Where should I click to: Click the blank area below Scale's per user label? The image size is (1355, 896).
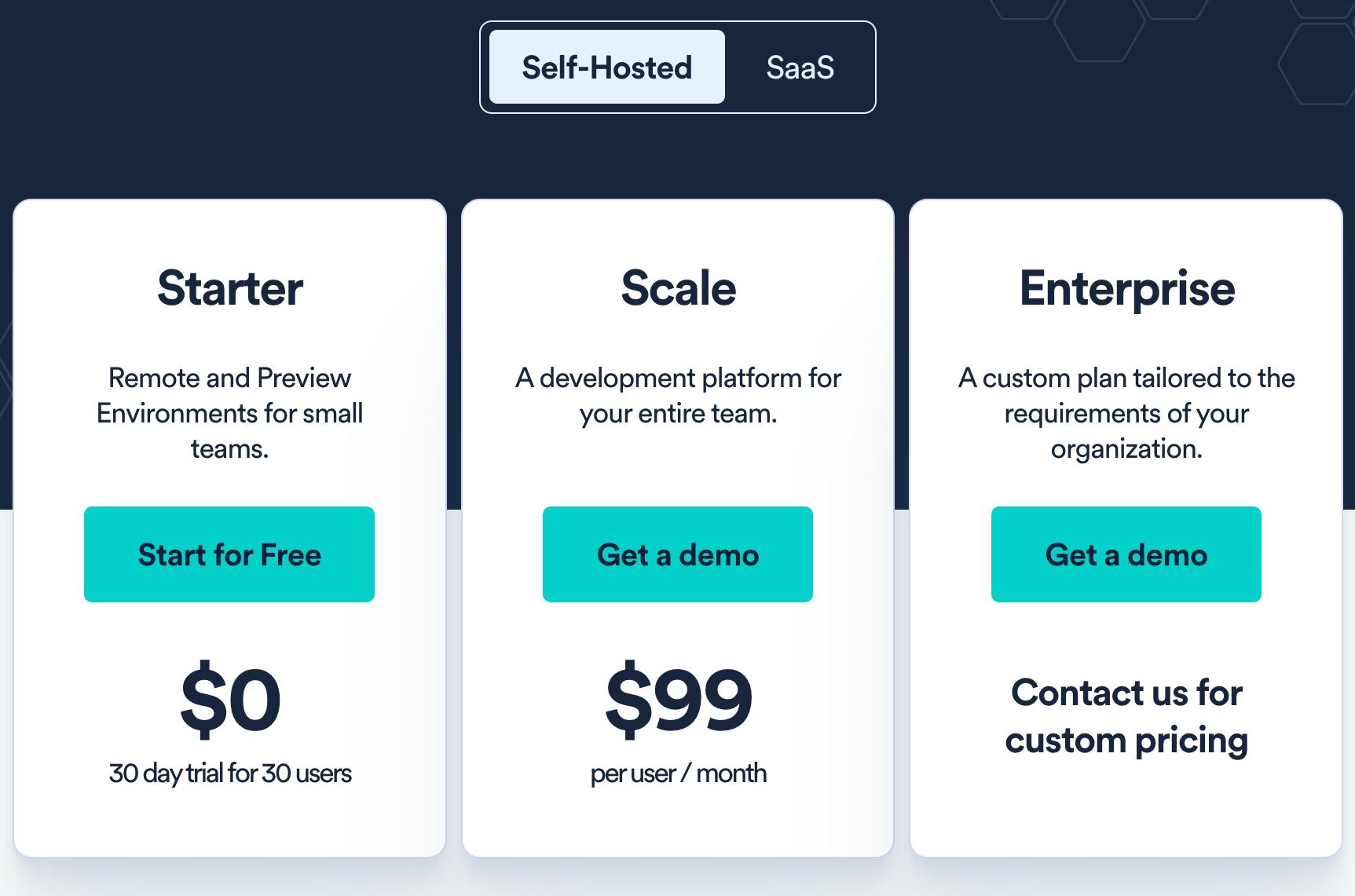pyautogui.click(x=678, y=821)
